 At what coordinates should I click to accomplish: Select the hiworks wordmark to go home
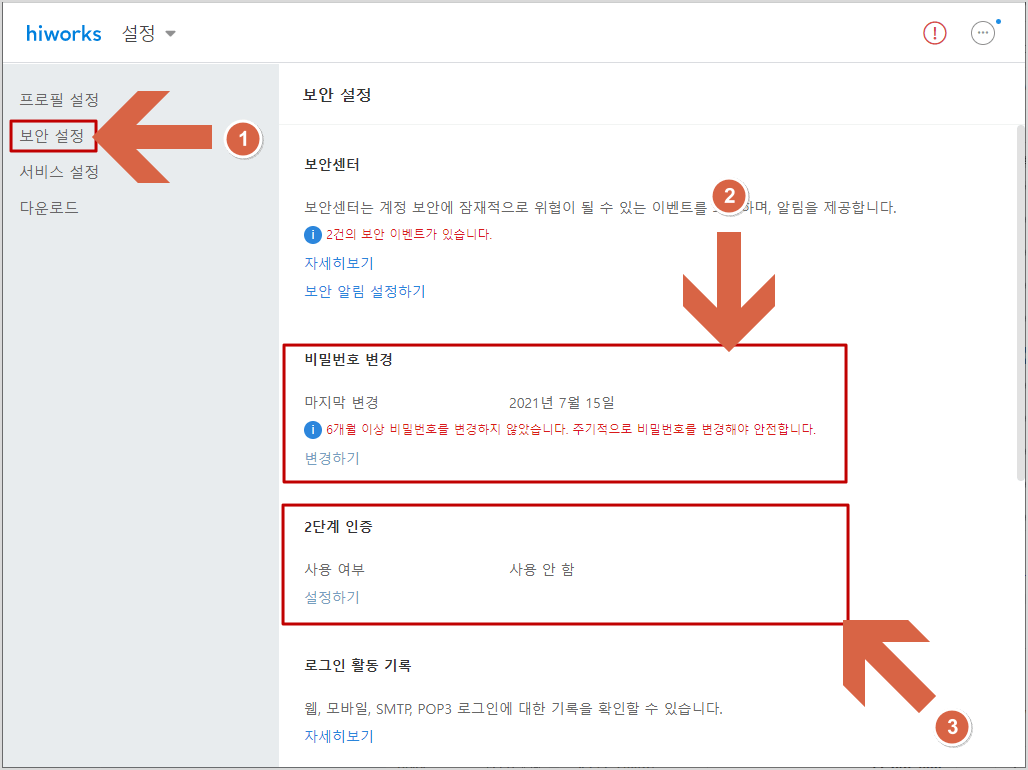(x=63, y=33)
